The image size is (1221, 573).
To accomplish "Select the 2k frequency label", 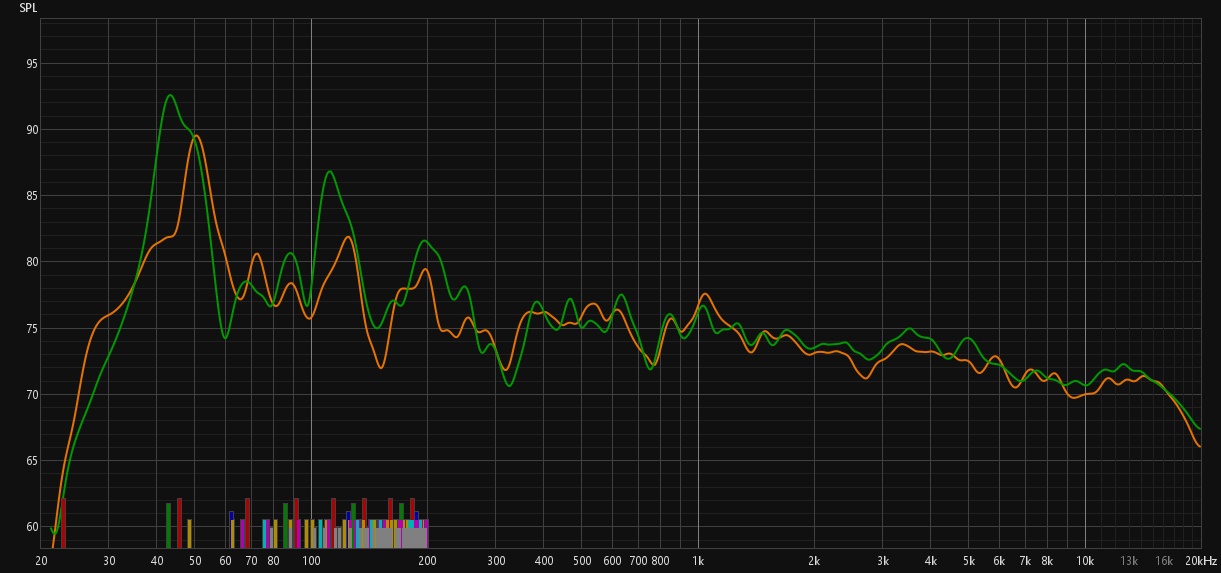I will coord(814,561).
